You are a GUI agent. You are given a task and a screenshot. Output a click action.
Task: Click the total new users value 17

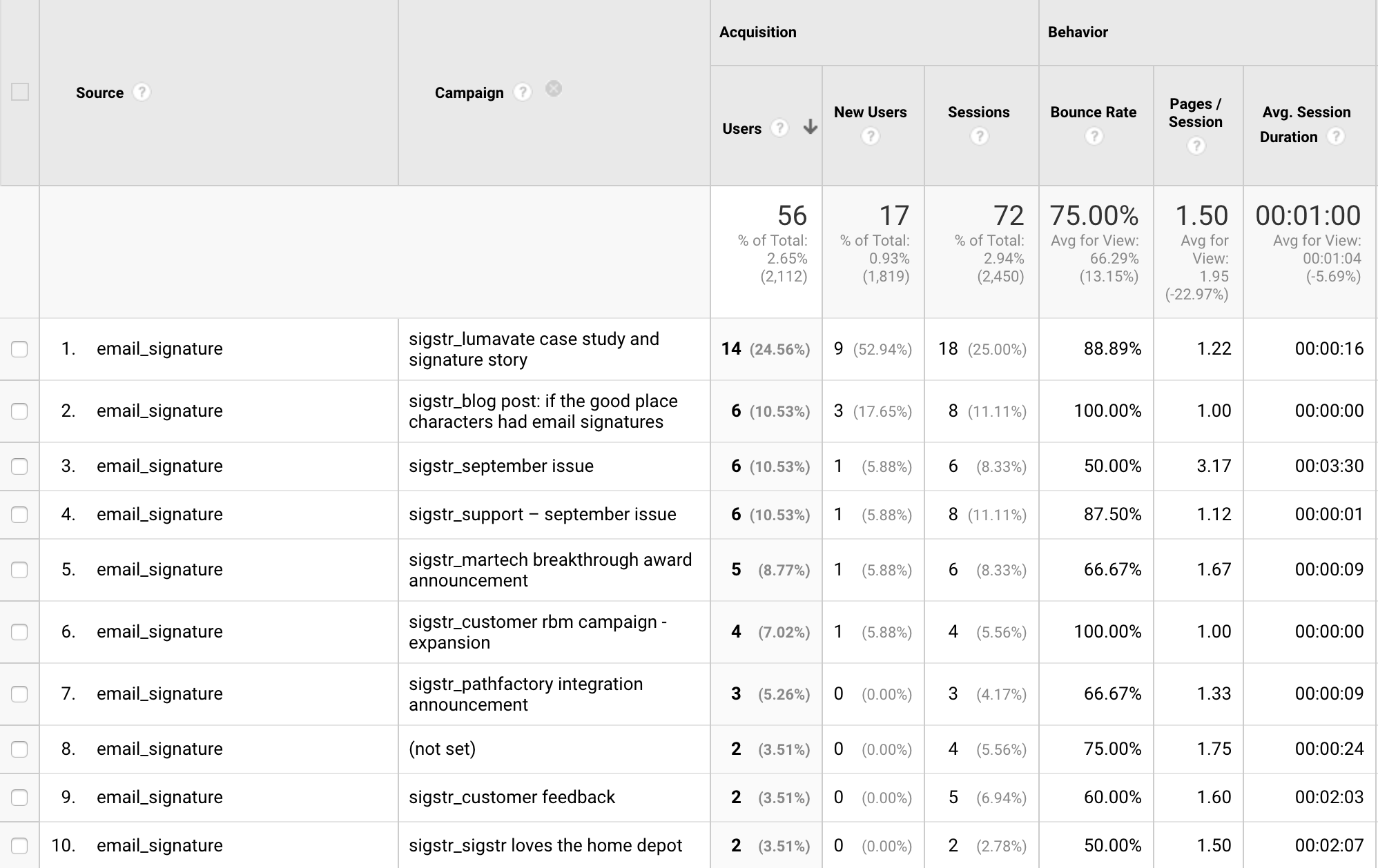pyautogui.click(x=894, y=216)
